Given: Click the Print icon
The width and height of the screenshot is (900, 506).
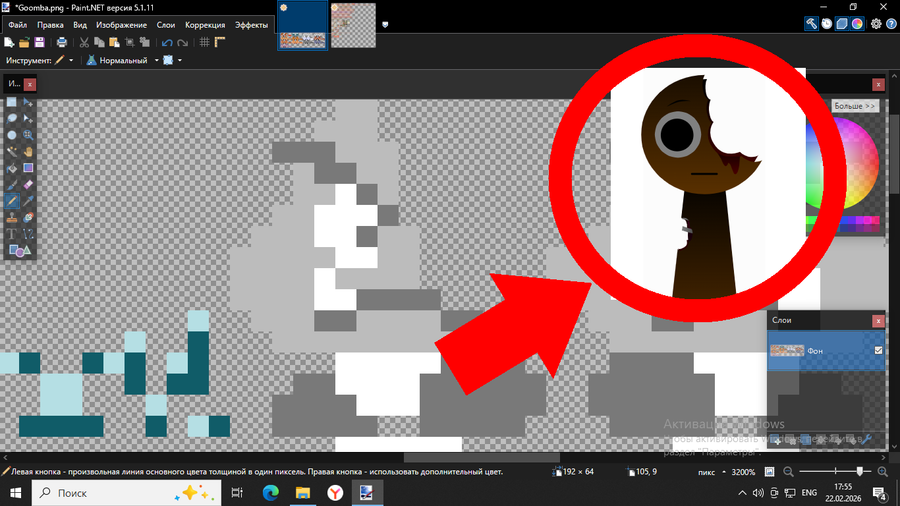Looking at the screenshot, I should pos(61,42).
